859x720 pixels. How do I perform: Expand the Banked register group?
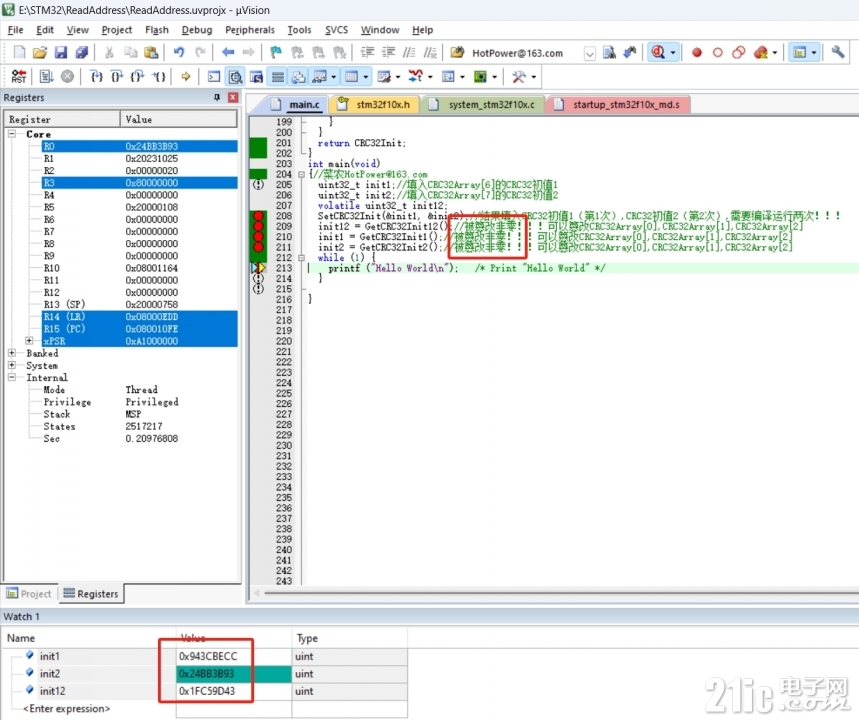pos(12,353)
